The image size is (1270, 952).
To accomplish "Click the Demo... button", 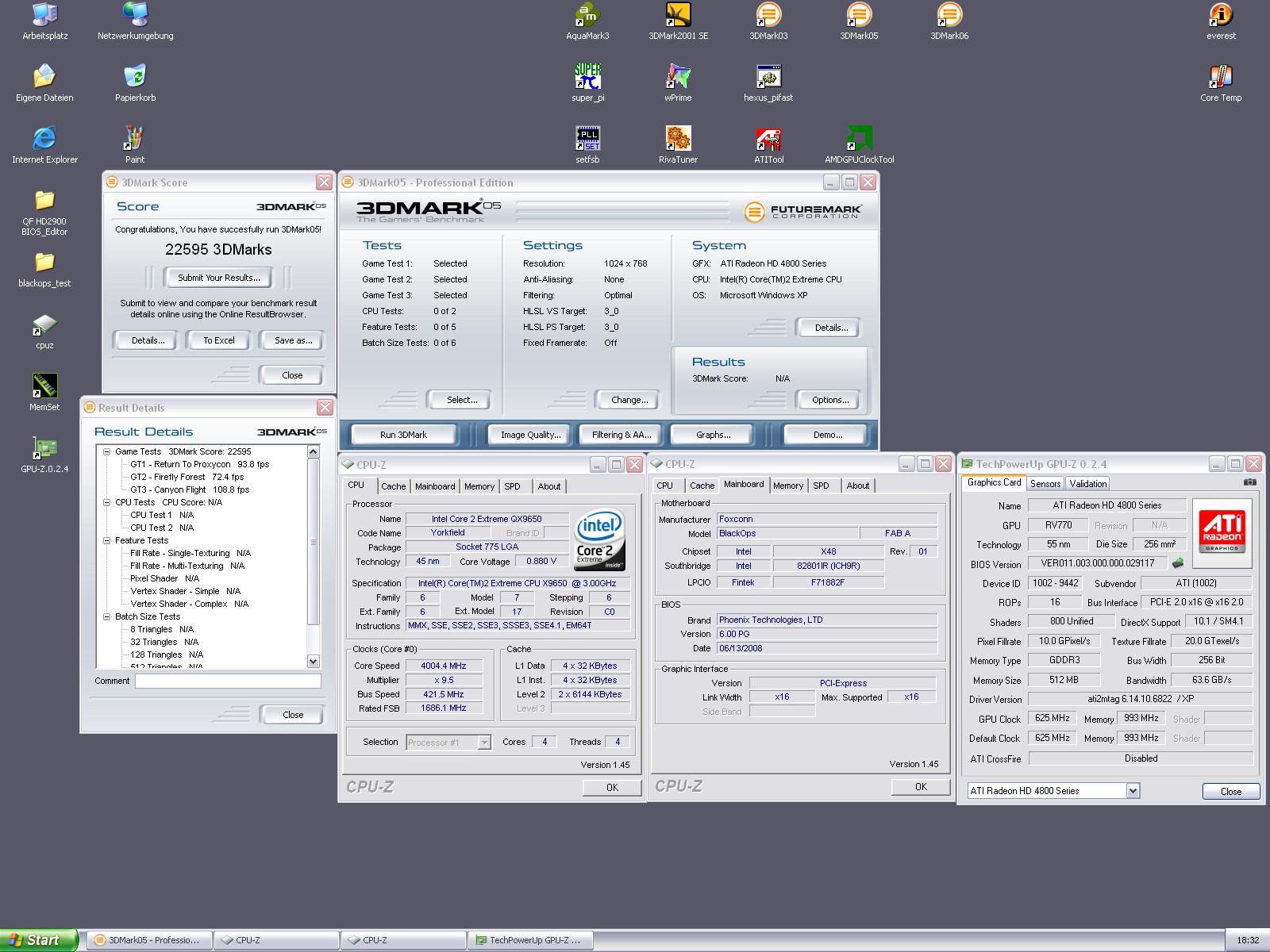I will click(827, 435).
